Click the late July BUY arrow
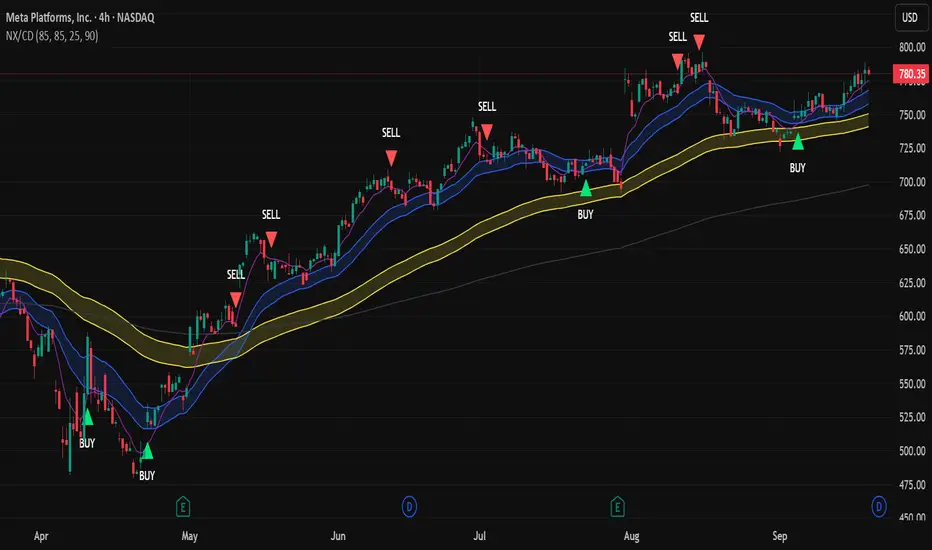The height and width of the screenshot is (550, 932). click(585, 188)
